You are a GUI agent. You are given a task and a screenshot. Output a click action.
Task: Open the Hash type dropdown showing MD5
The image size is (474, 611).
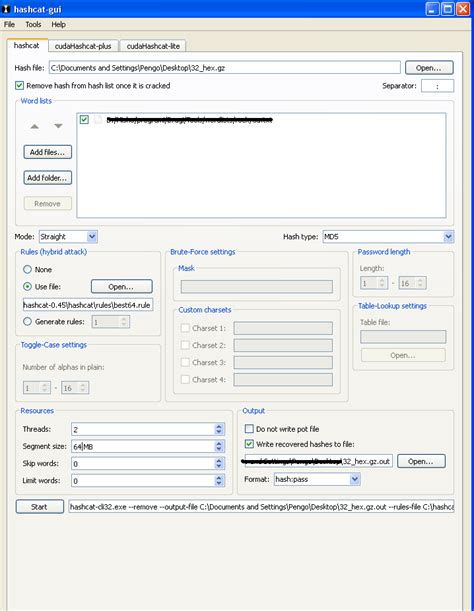coord(388,237)
